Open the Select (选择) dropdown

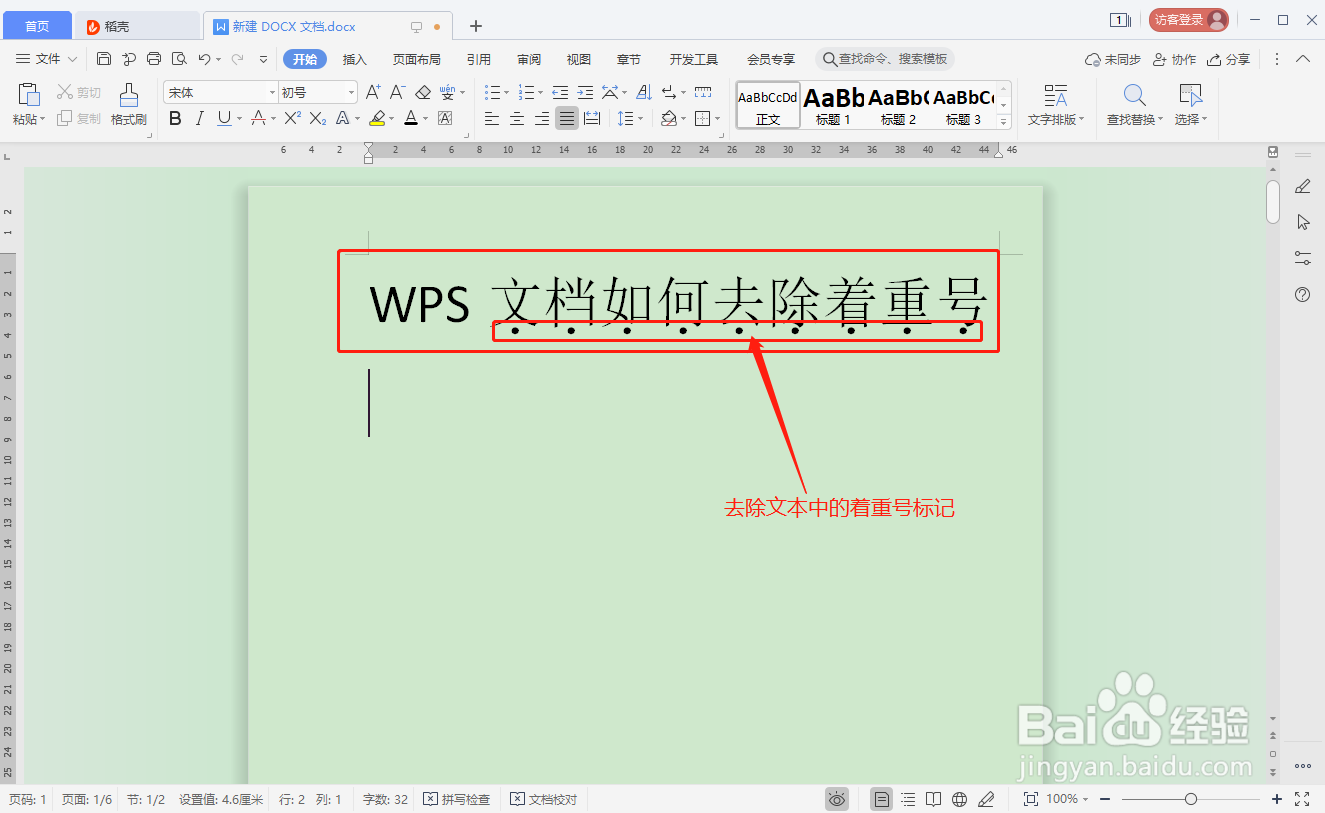coord(1190,119)
